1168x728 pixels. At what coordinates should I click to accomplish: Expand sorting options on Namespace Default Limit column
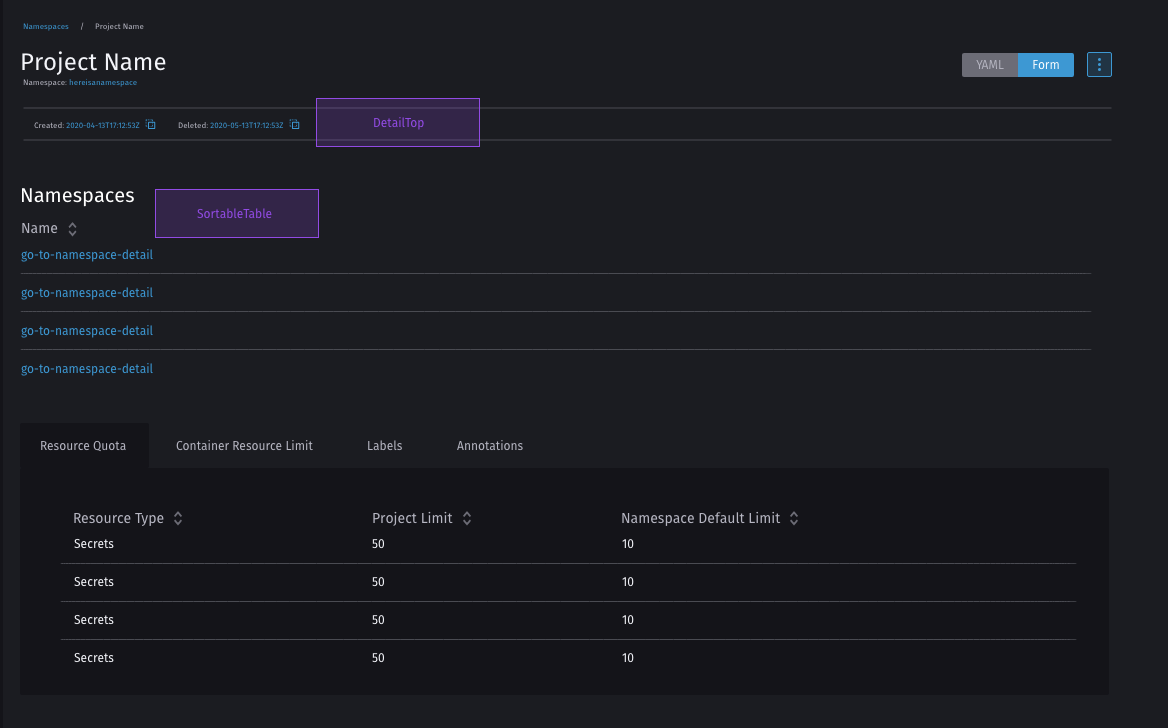(793, 518)
